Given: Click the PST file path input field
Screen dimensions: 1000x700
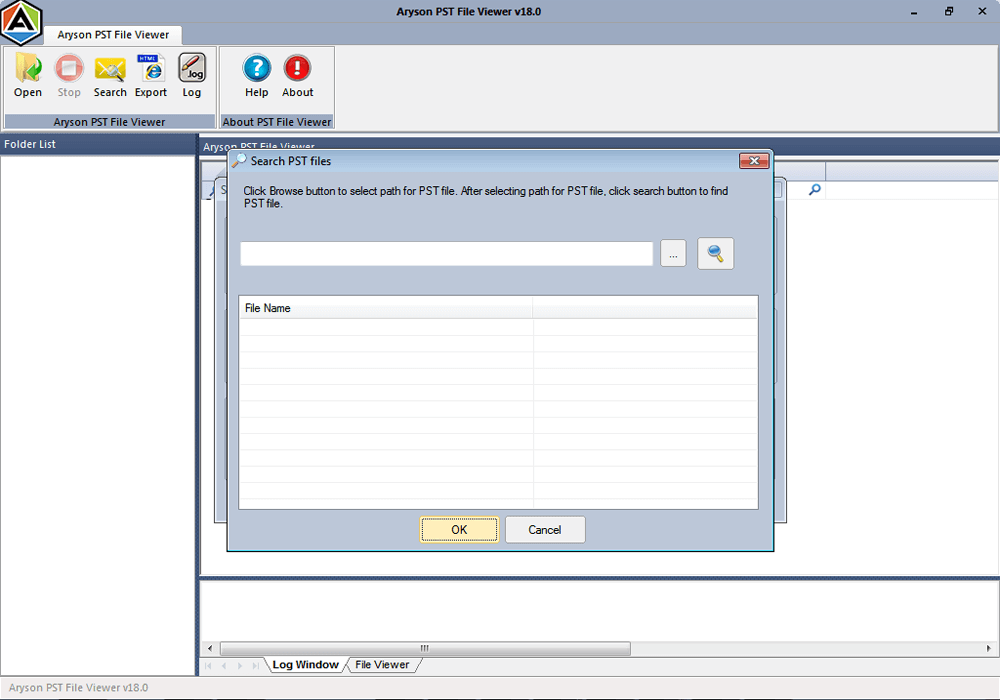Looking at the screenshot, I should coord(446,253).
